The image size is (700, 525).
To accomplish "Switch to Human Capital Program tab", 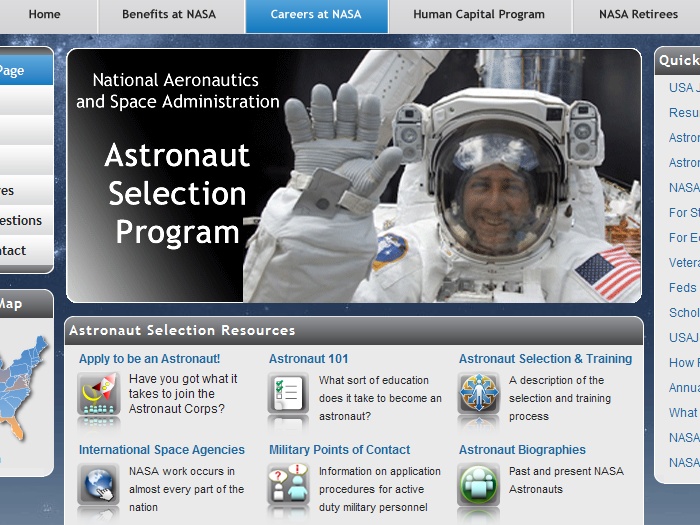I will point(479,15).
